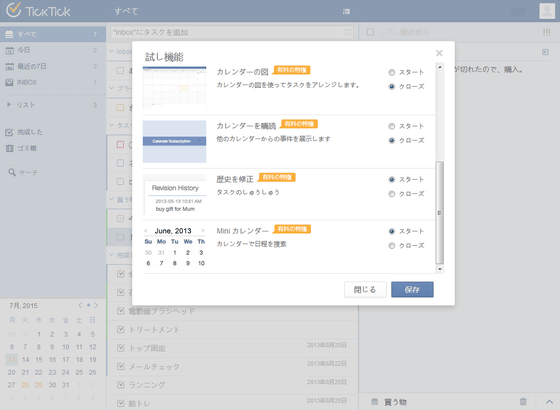Click the 買う物 list selector
Image resolution: width=560 pixels, height=410 pixels.
click(x=389, y=402)
